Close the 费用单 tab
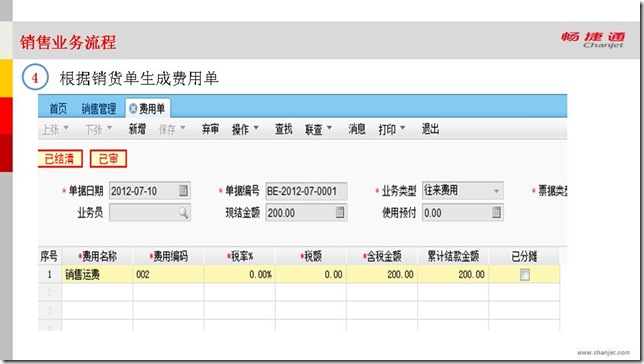 pos(133,108)
